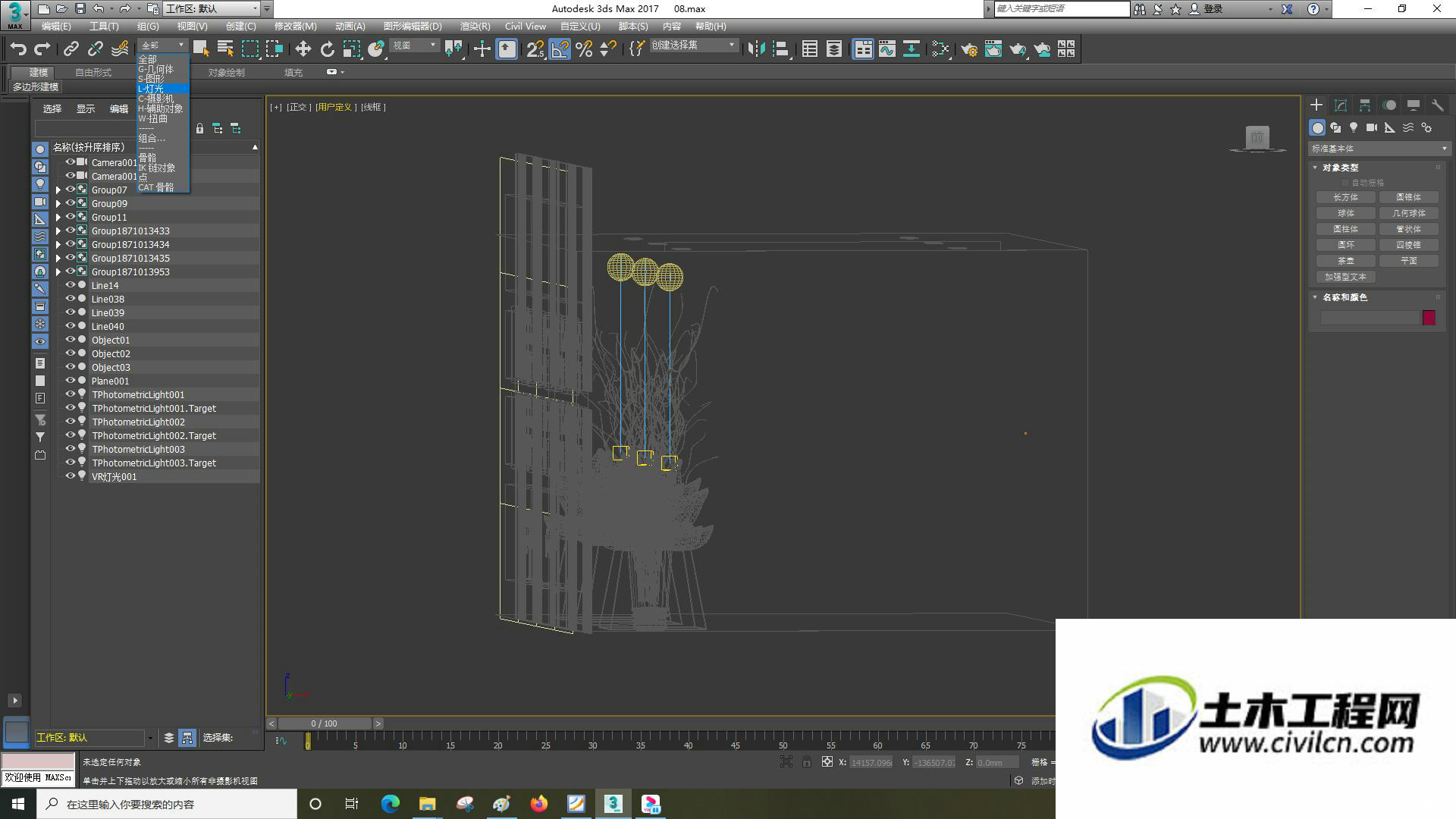Screen dimensions: 1456x819
Task: Click the 平面 create button
Action: (1408, 261)
